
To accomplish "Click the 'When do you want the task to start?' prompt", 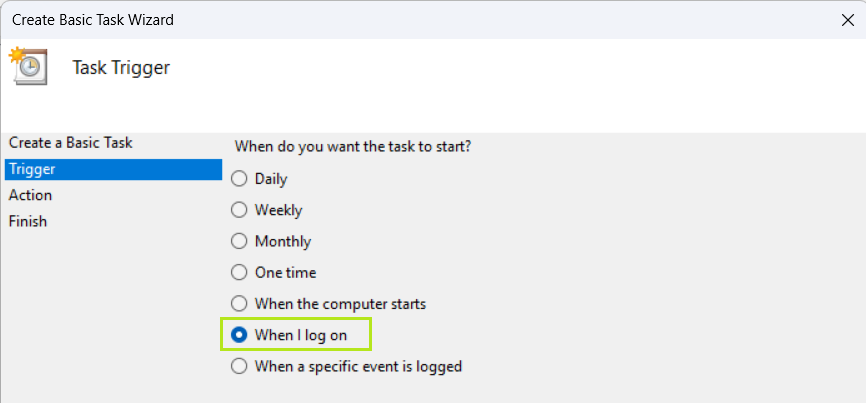I will point(353,146).
